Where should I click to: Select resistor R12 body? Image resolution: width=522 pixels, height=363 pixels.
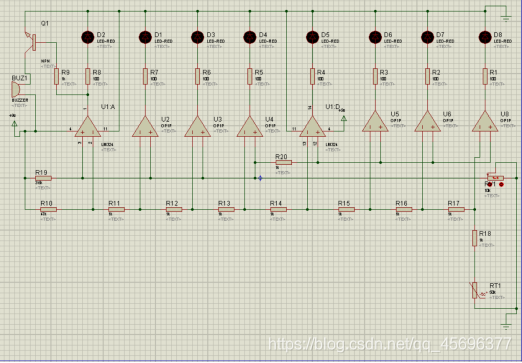pyautogui.click(x=174, y=209)
